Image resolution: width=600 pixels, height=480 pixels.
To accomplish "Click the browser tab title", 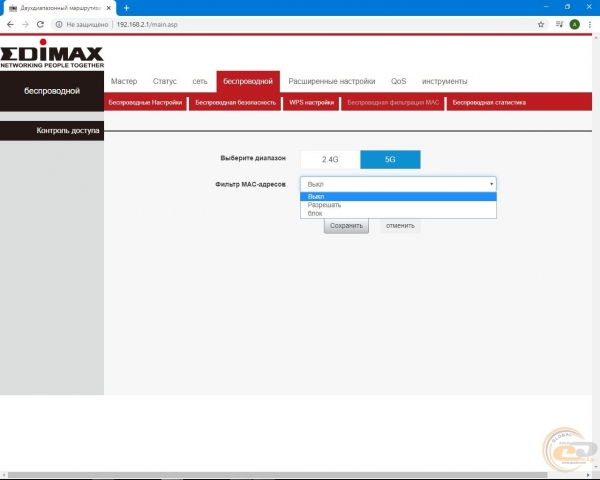I will click(60, 8).
